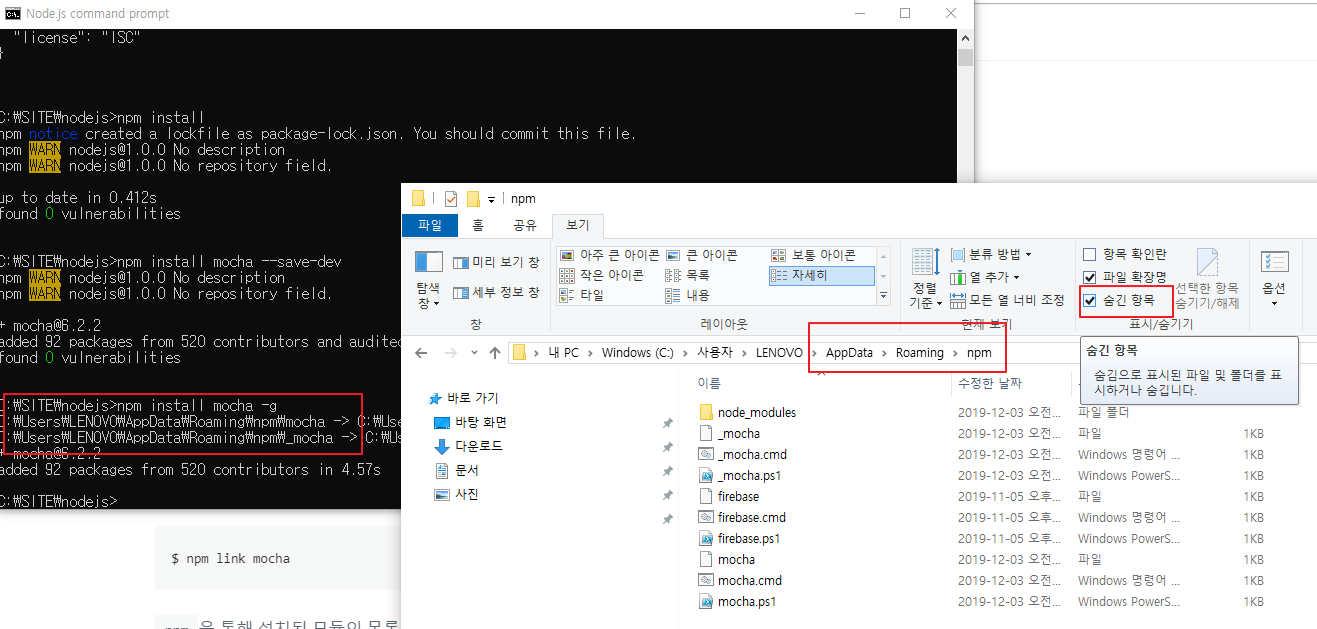
Task: Open the 탐색 창 navigation pane menu
Action: click(x=428, y=281)
